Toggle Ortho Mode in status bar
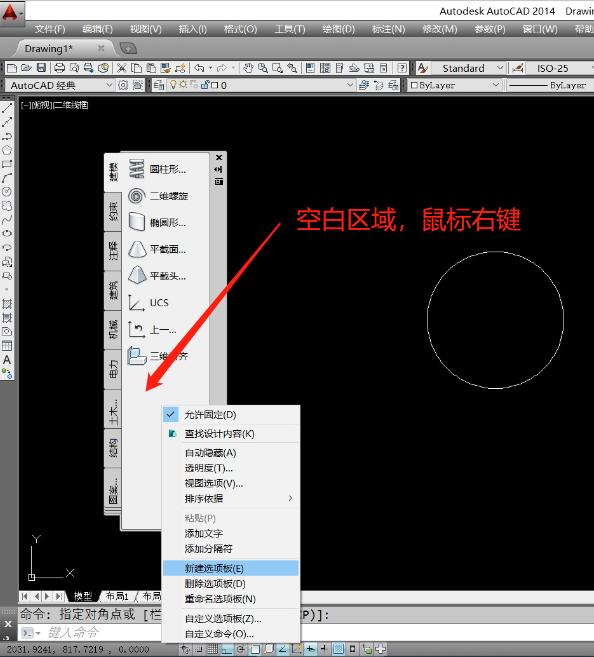This screenshot has width=594, height=657. [227, 649]
